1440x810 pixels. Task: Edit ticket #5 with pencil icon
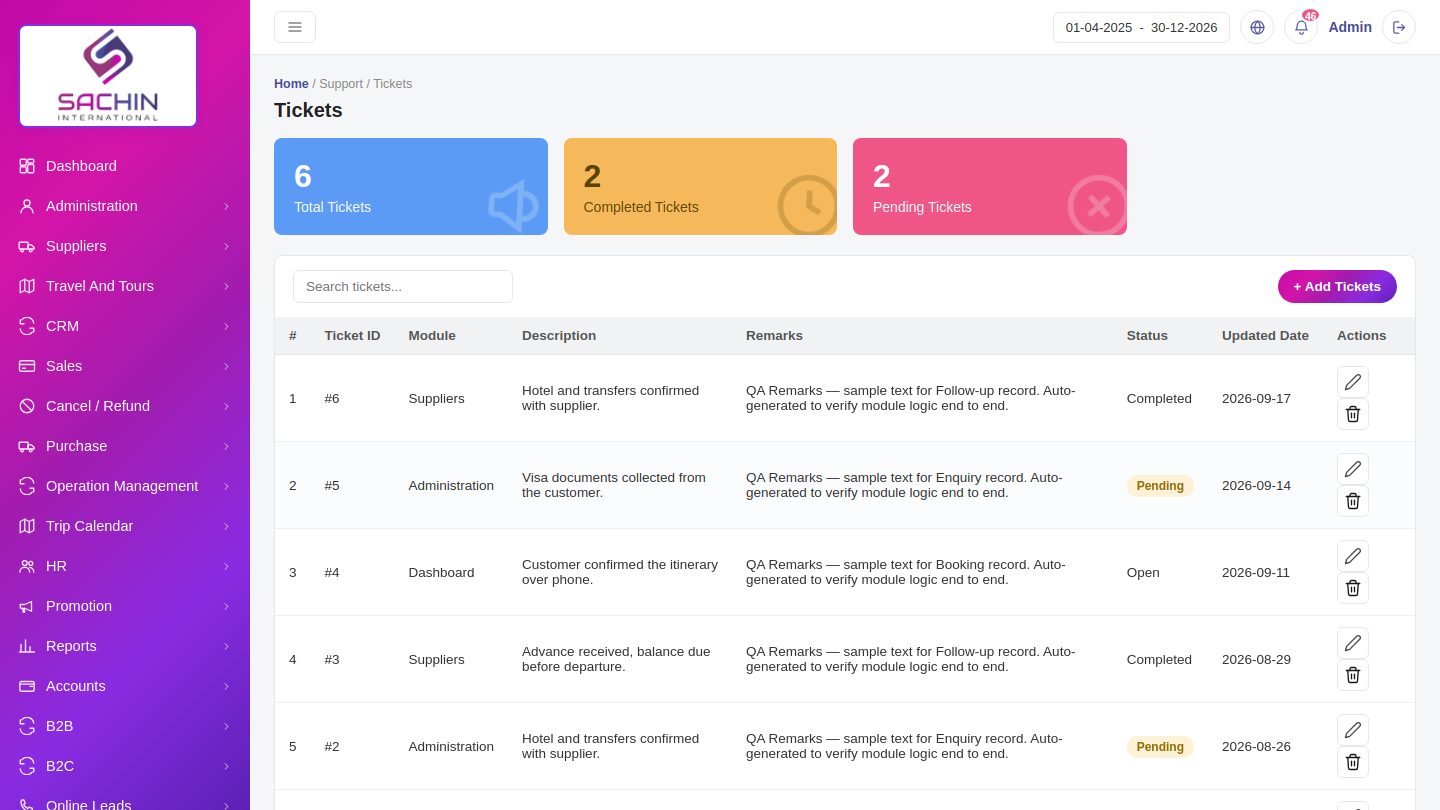(x=1353, y=469)
